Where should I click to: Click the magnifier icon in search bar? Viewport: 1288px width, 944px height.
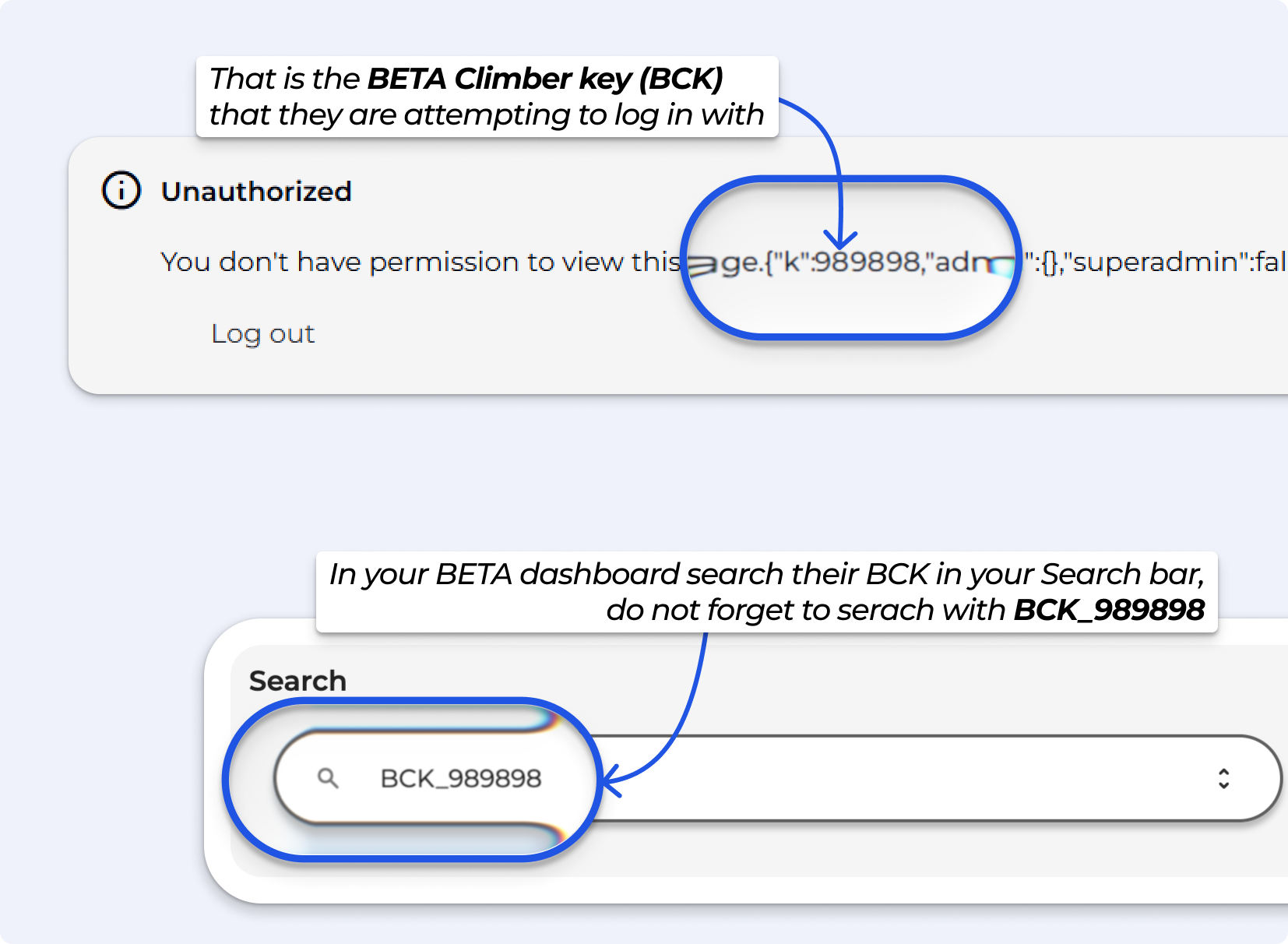click(x=328, y=778)
